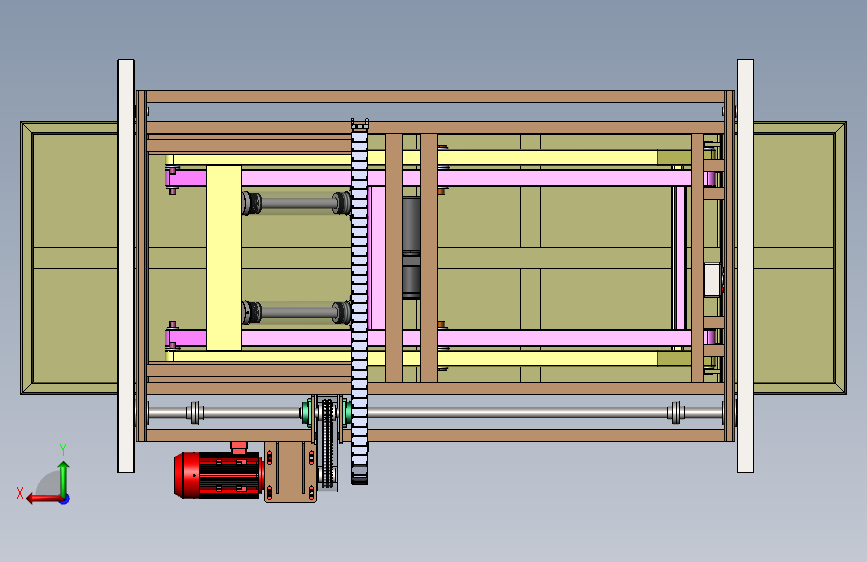
Task: Select the right white vertical bar
Action: (x=745, y=266)
